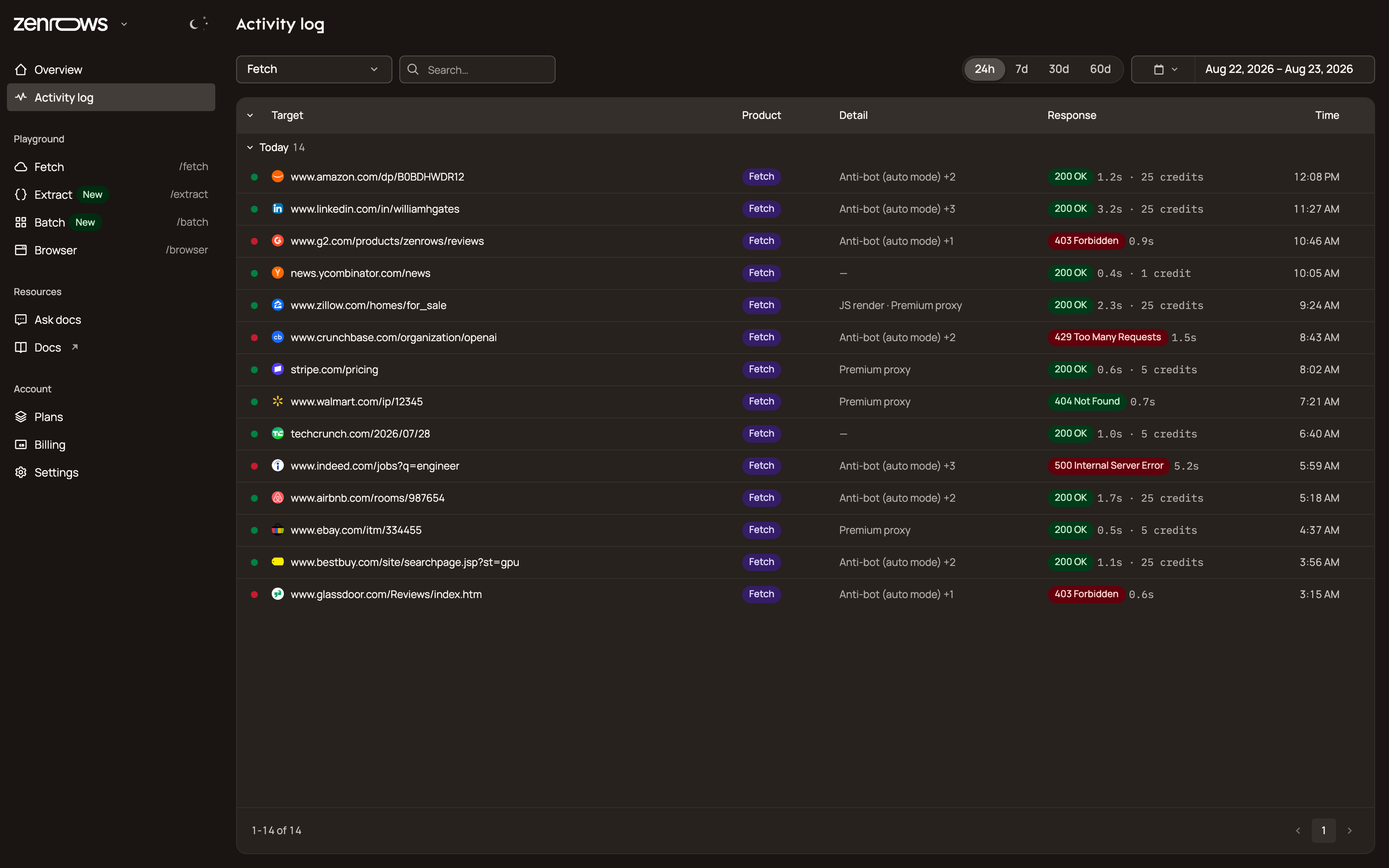Click JS render · Premium proxy detail
Viewport: 1389px width, 868px height.
click(x=900, y=306)
